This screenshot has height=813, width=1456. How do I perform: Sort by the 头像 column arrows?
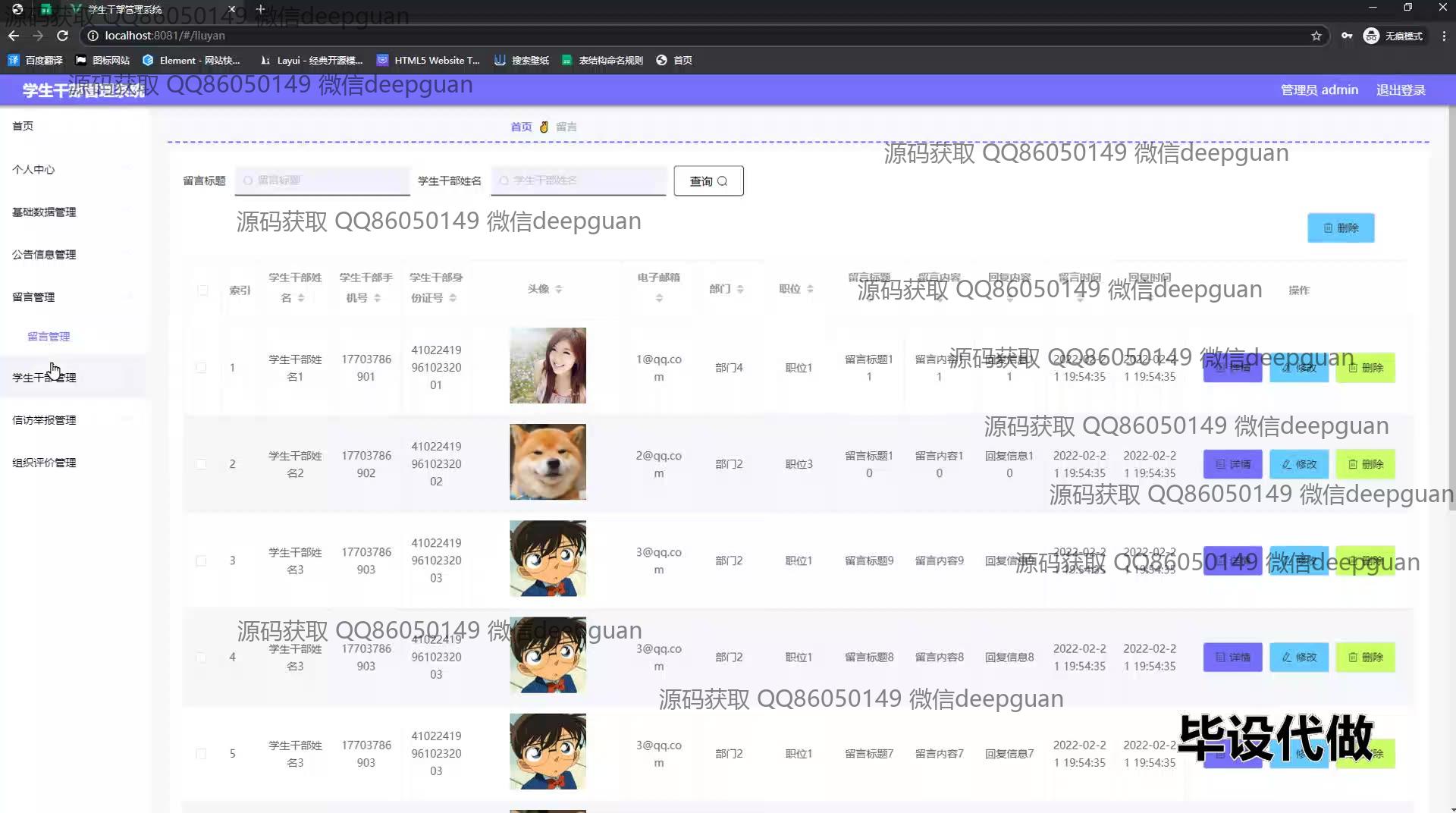[x=558, y=289]
